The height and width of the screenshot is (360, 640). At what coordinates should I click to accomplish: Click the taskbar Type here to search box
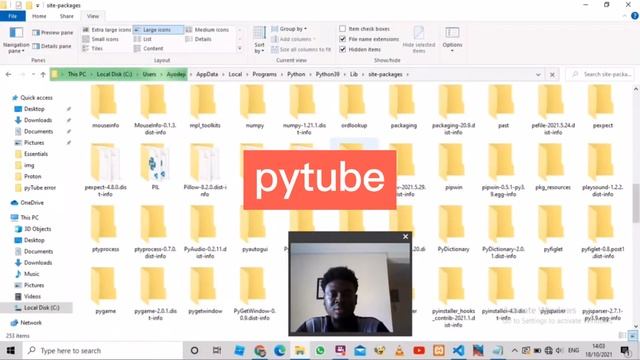[102, 351]
